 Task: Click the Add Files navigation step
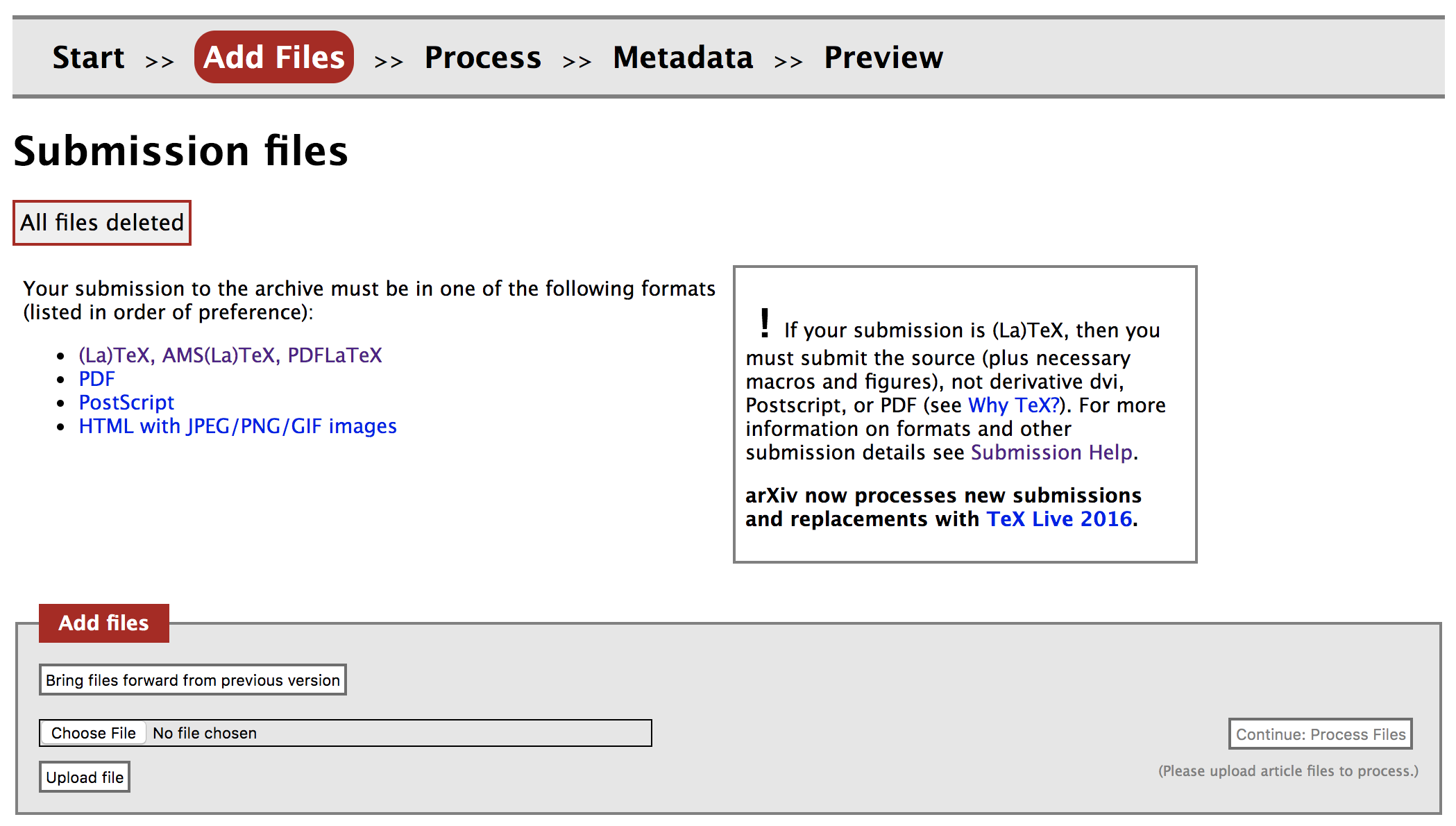(x=273, y=58)
